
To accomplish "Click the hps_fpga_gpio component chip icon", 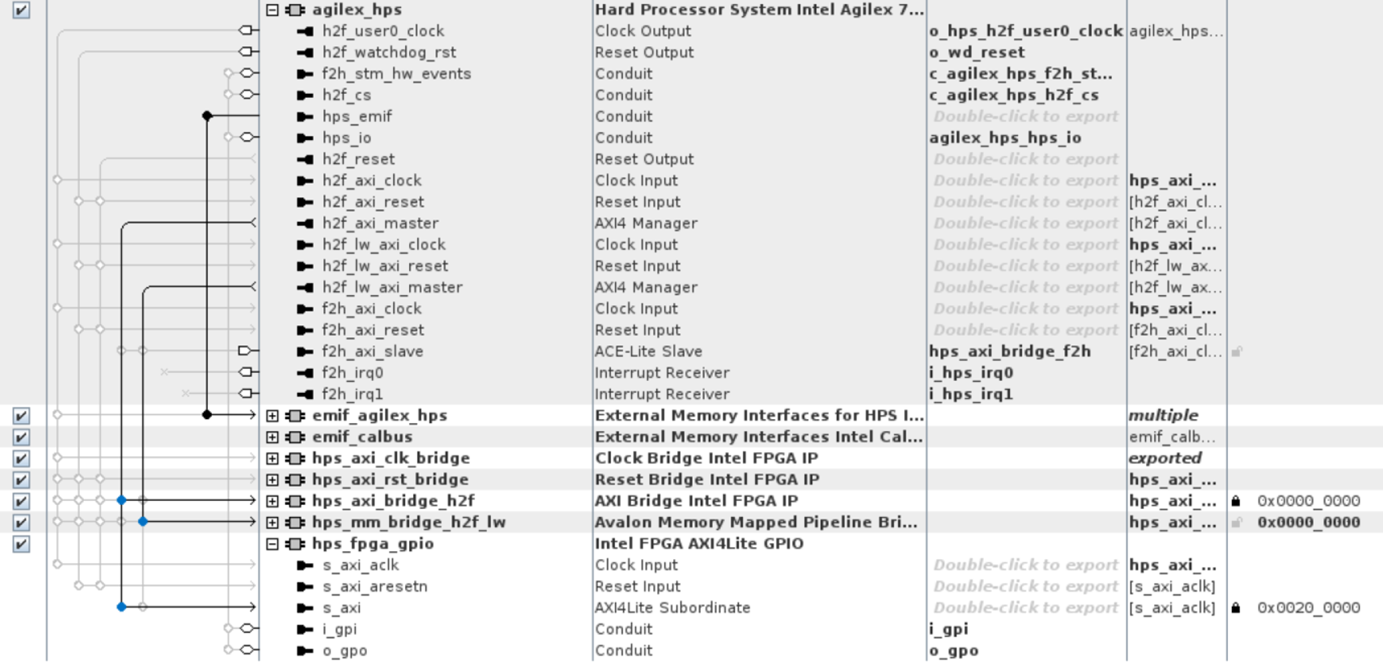I will [295, 544].
